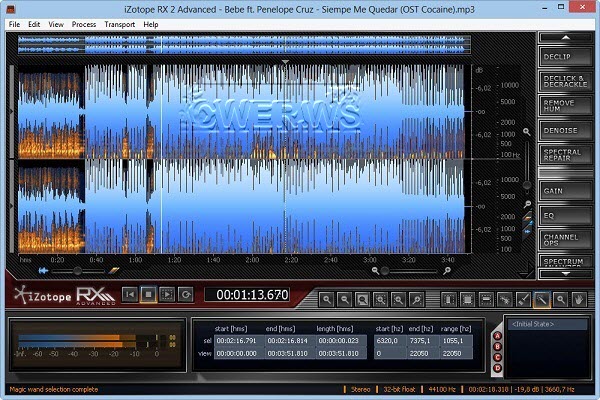
Task: Select the frequency band selection tool
Action: pyautogui.click(x=486, y=299)
